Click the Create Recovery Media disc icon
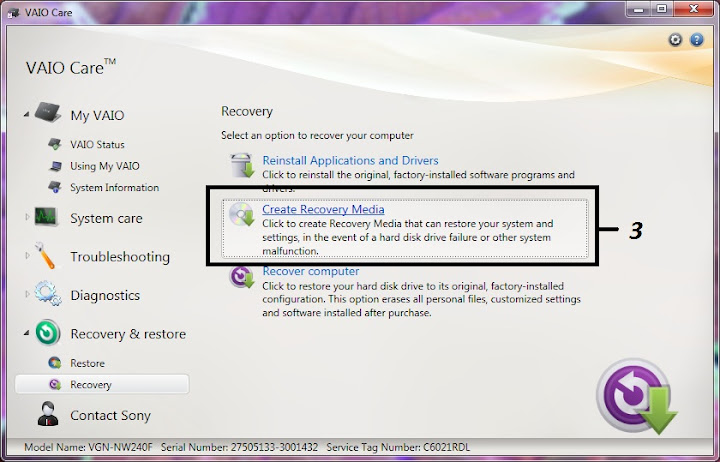 (x=242, y=214)
